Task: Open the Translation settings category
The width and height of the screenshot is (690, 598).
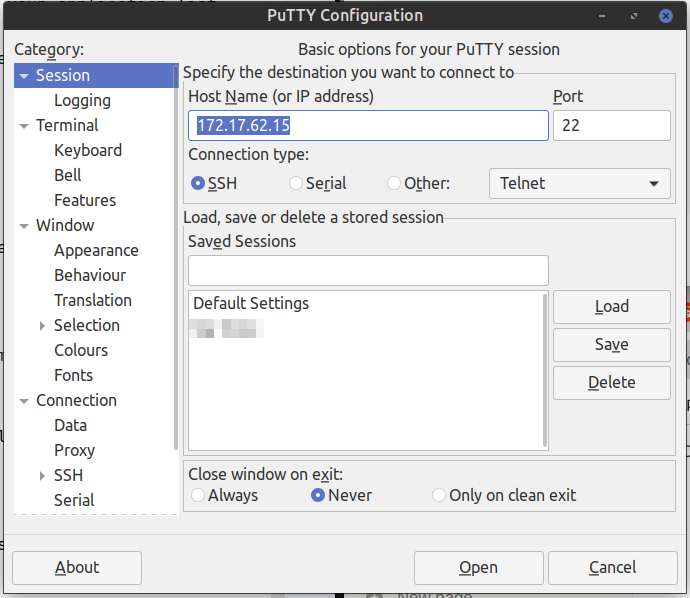Action: [93, 300]
